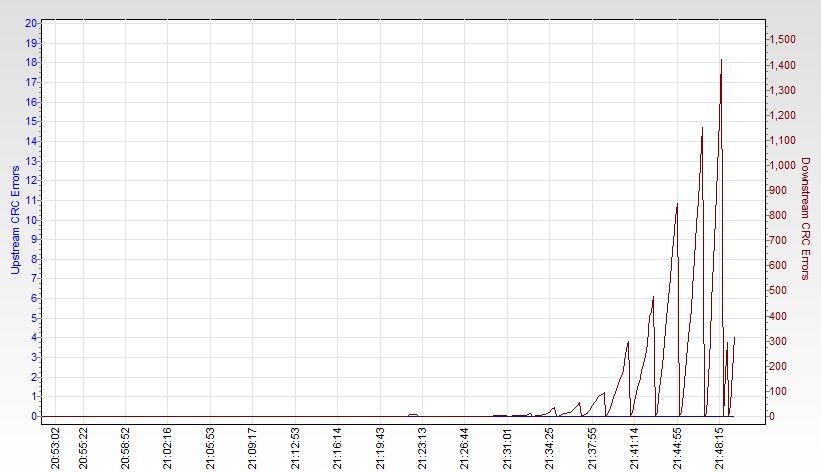
Task: Select the 20:58:52 time label
Action: click(x=125, y=448)
